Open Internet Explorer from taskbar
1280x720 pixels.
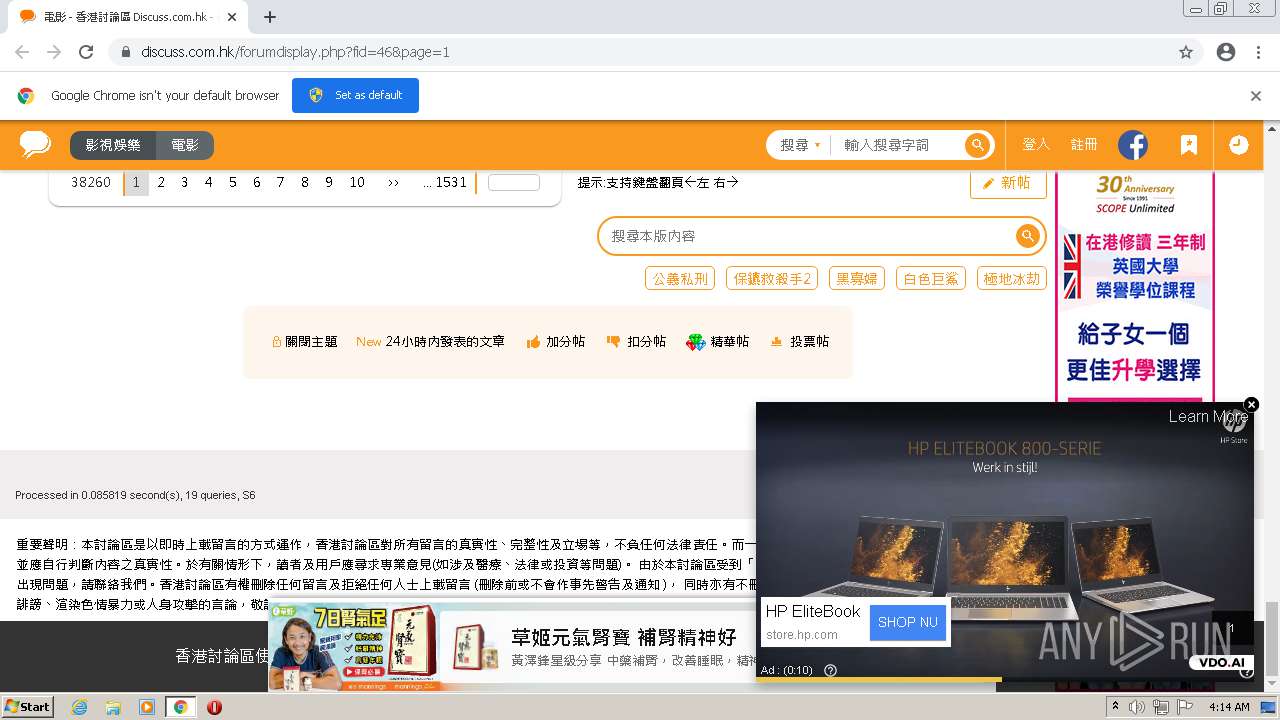click(x=79, y=707)
